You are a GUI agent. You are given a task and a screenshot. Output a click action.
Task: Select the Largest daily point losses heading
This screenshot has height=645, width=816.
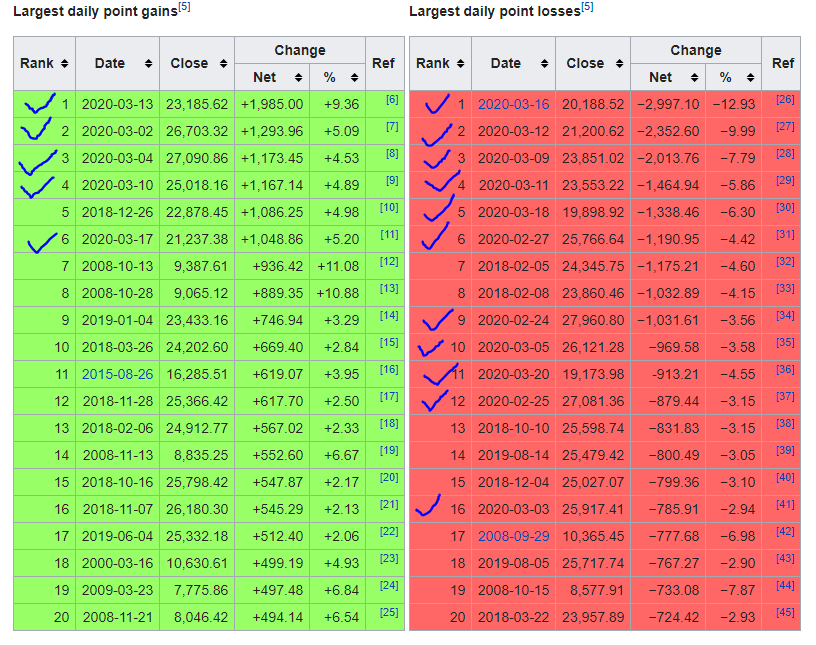[494, 11]
